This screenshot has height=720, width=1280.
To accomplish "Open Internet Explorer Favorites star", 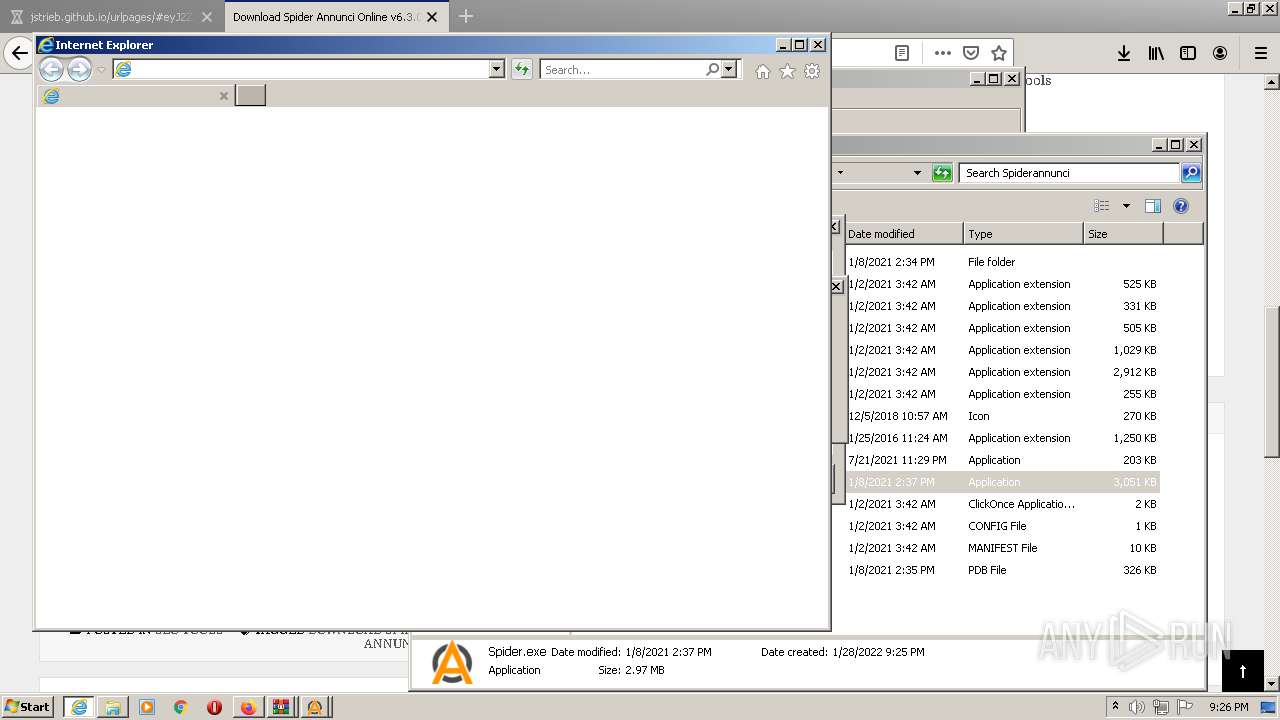I will click(787, 71).
